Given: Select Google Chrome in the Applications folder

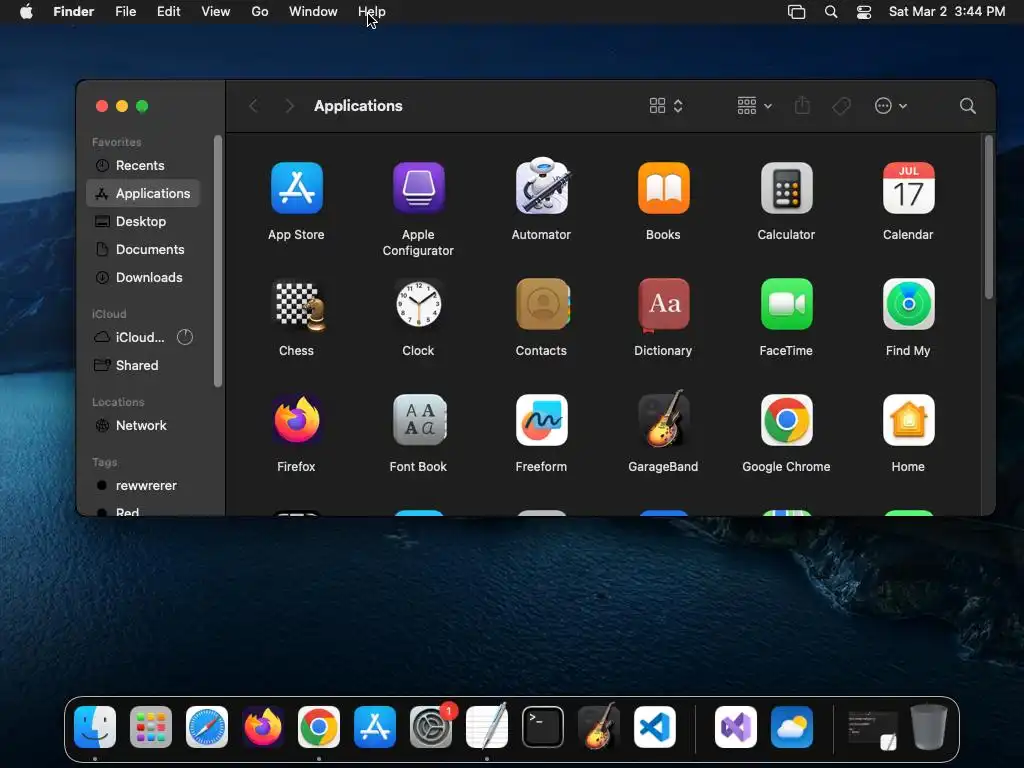Looking at the screenshot, I should [x=786, y=420].
